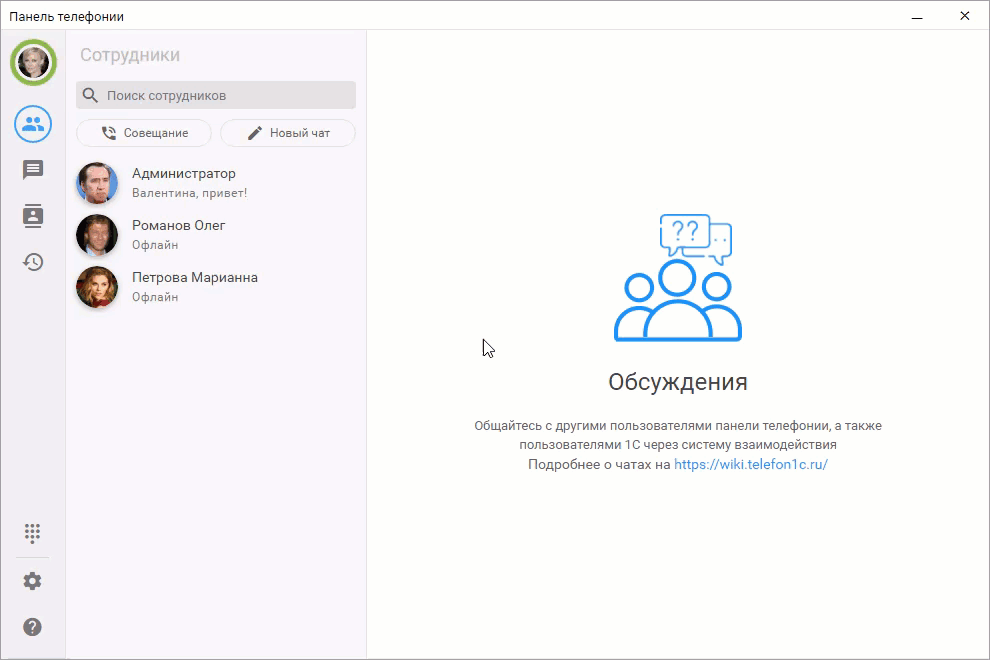
Task: Open the contacts book icon
Action: [x=33, y=216]
